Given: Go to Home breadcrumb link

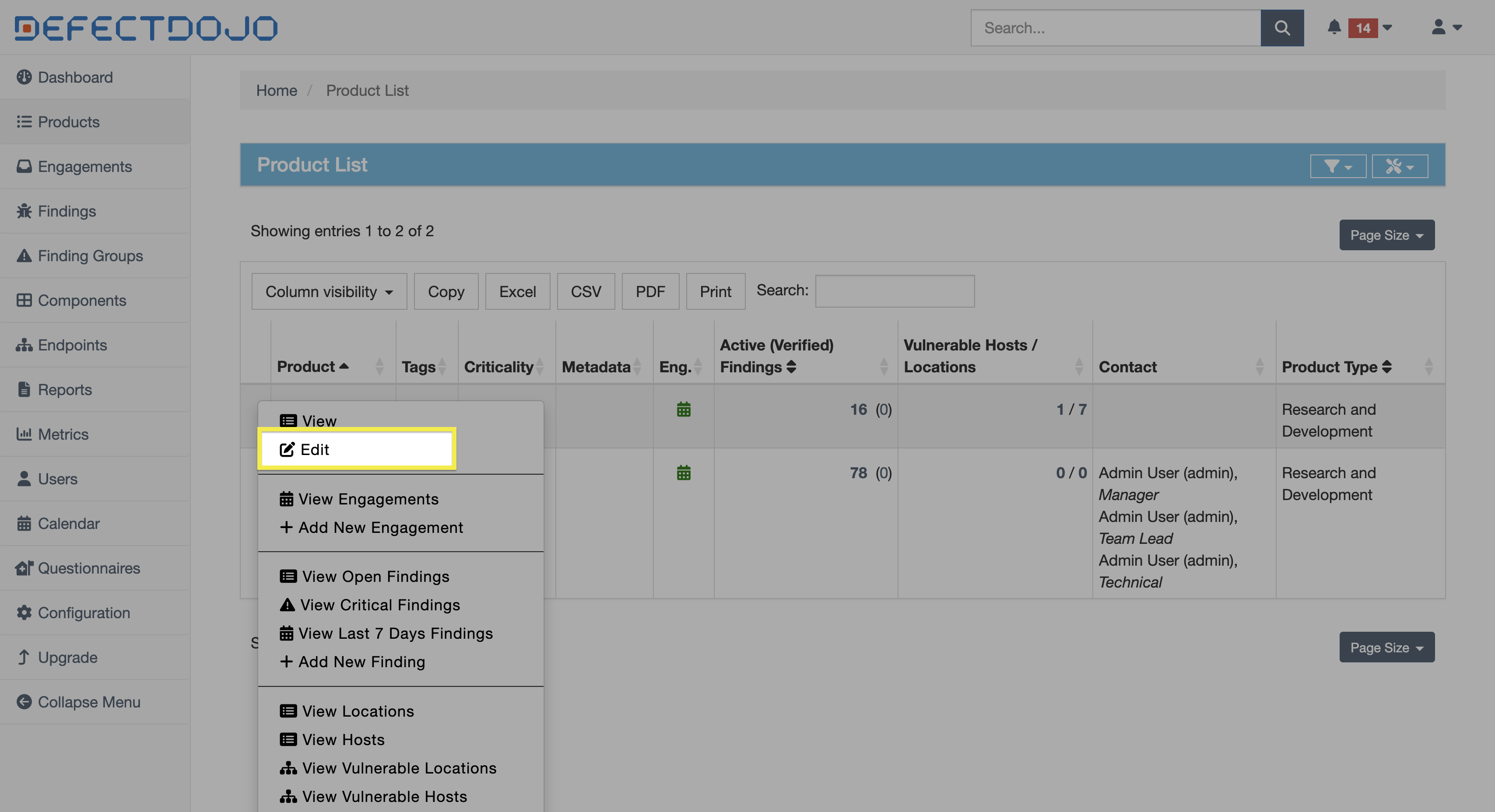Looking at the screenshot, I should [277, 90].
